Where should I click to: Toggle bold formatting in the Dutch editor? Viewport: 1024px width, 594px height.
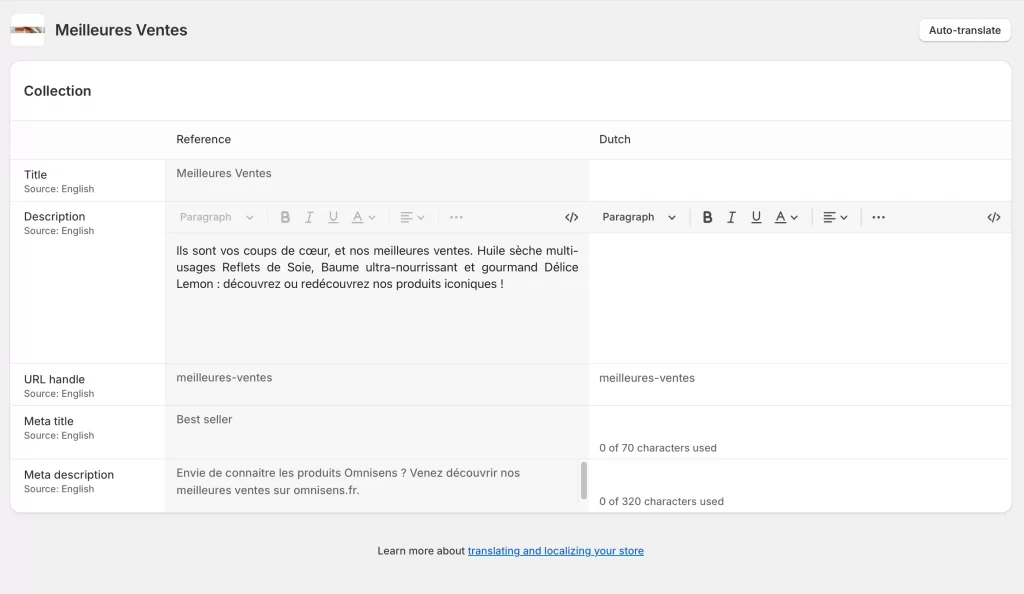[x=708, y=217]
